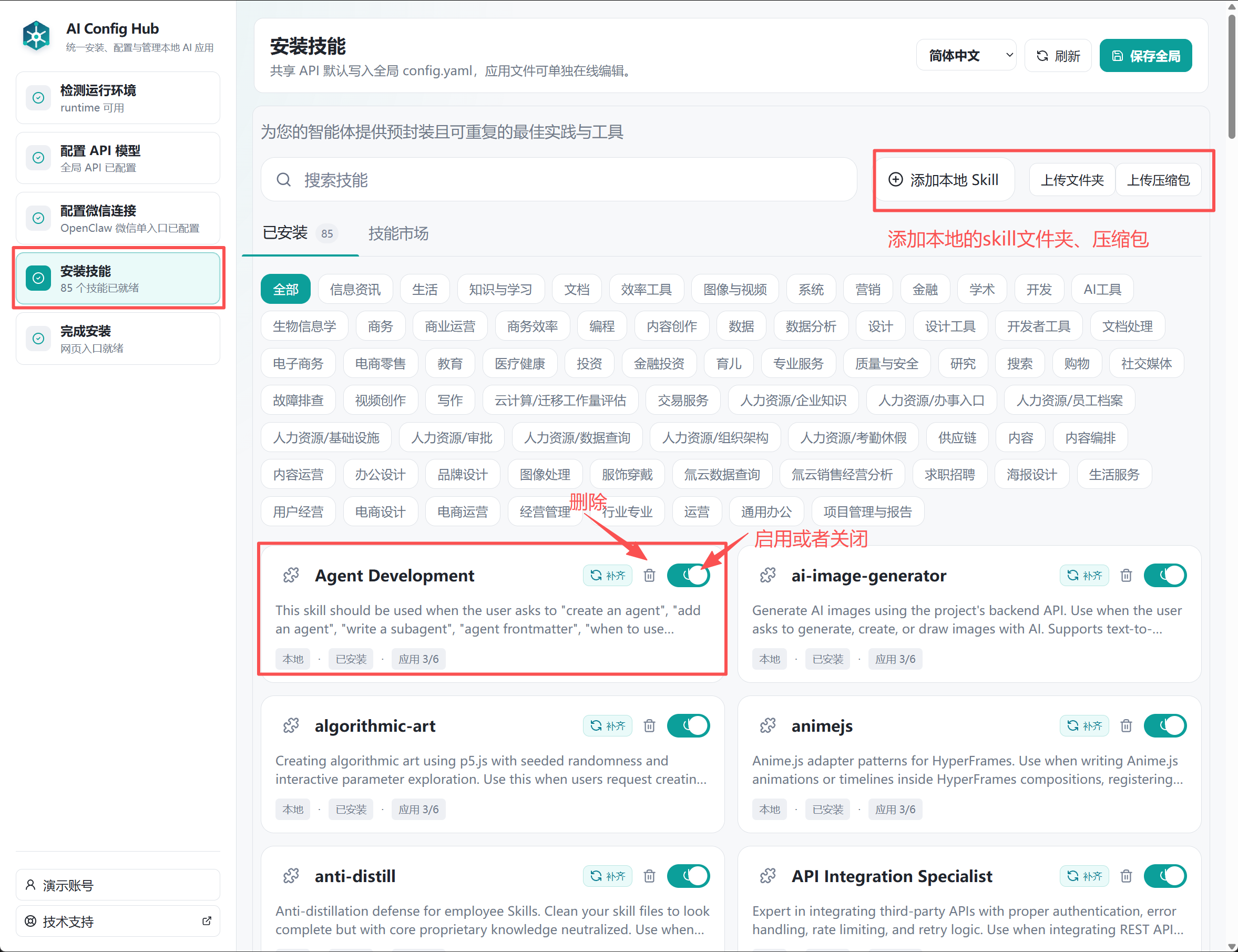Open the 配置微信连接 sidebar step
This screenshot has width=1238, height=952.
118,218
